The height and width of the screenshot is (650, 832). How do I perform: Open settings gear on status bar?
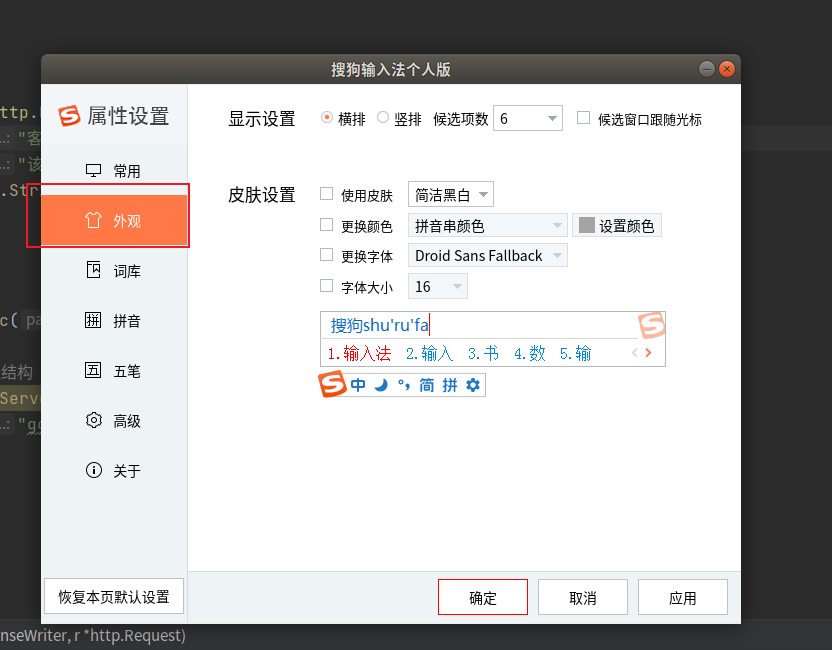pyautogui.click(x=473, y=385)
